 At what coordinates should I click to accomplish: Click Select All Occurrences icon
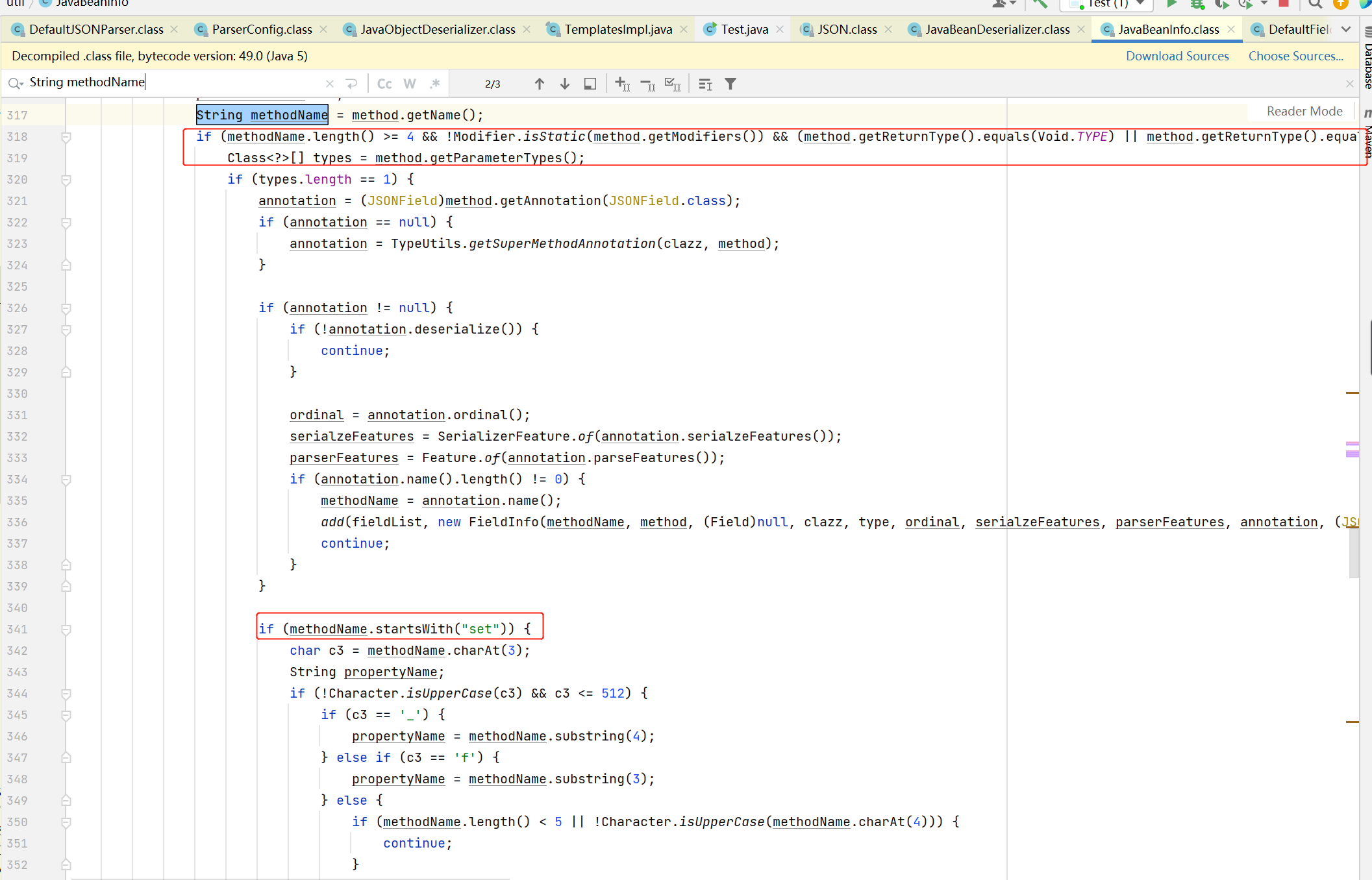[673, 84]
